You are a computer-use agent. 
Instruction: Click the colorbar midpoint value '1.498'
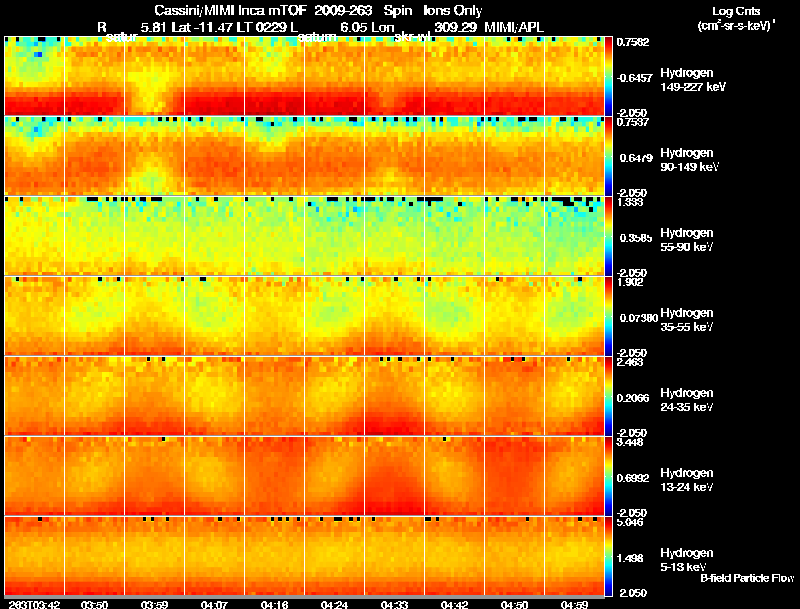click(x=630, y=559)
